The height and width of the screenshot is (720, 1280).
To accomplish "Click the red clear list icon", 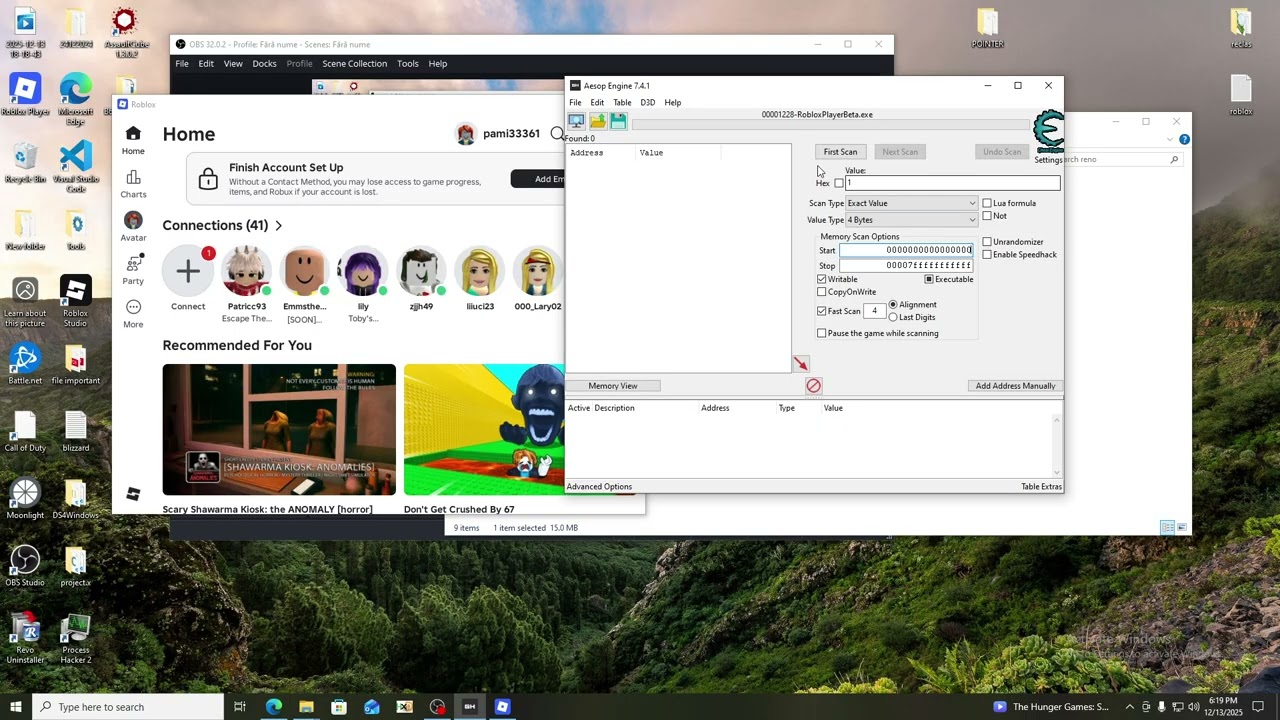I will pos(813,385).
